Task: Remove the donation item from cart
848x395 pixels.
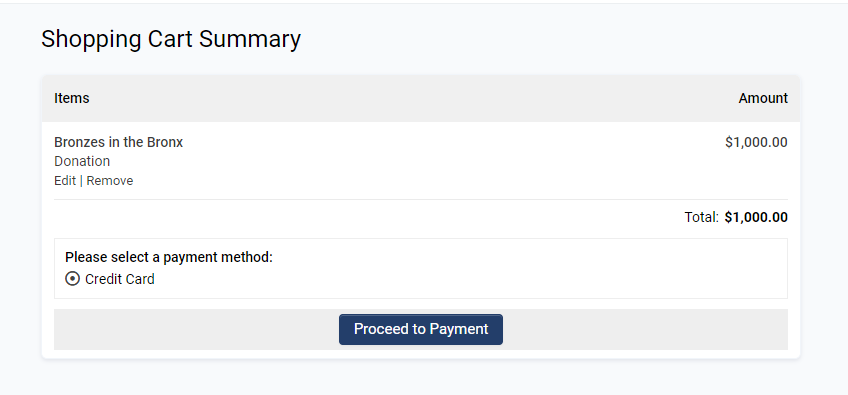Action: 110,181
